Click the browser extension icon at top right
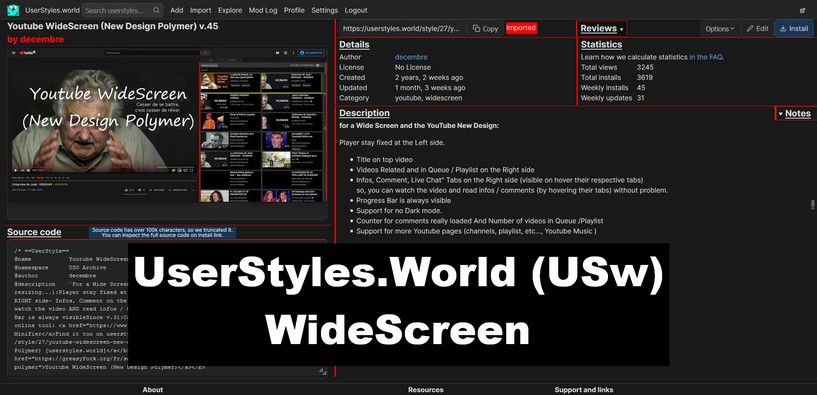The height and width of the screenshot is (395, 817). pyautogui.click(x=802, y=10)
